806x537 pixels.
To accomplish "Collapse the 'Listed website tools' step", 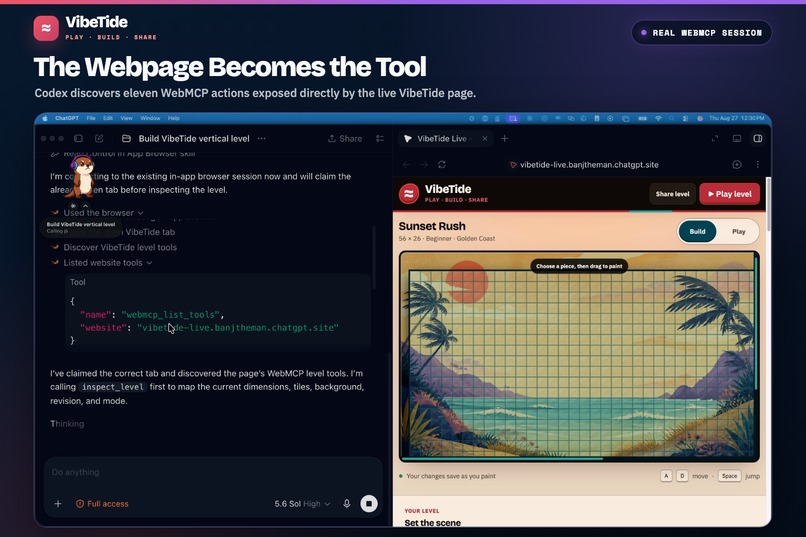I will 107,263.
